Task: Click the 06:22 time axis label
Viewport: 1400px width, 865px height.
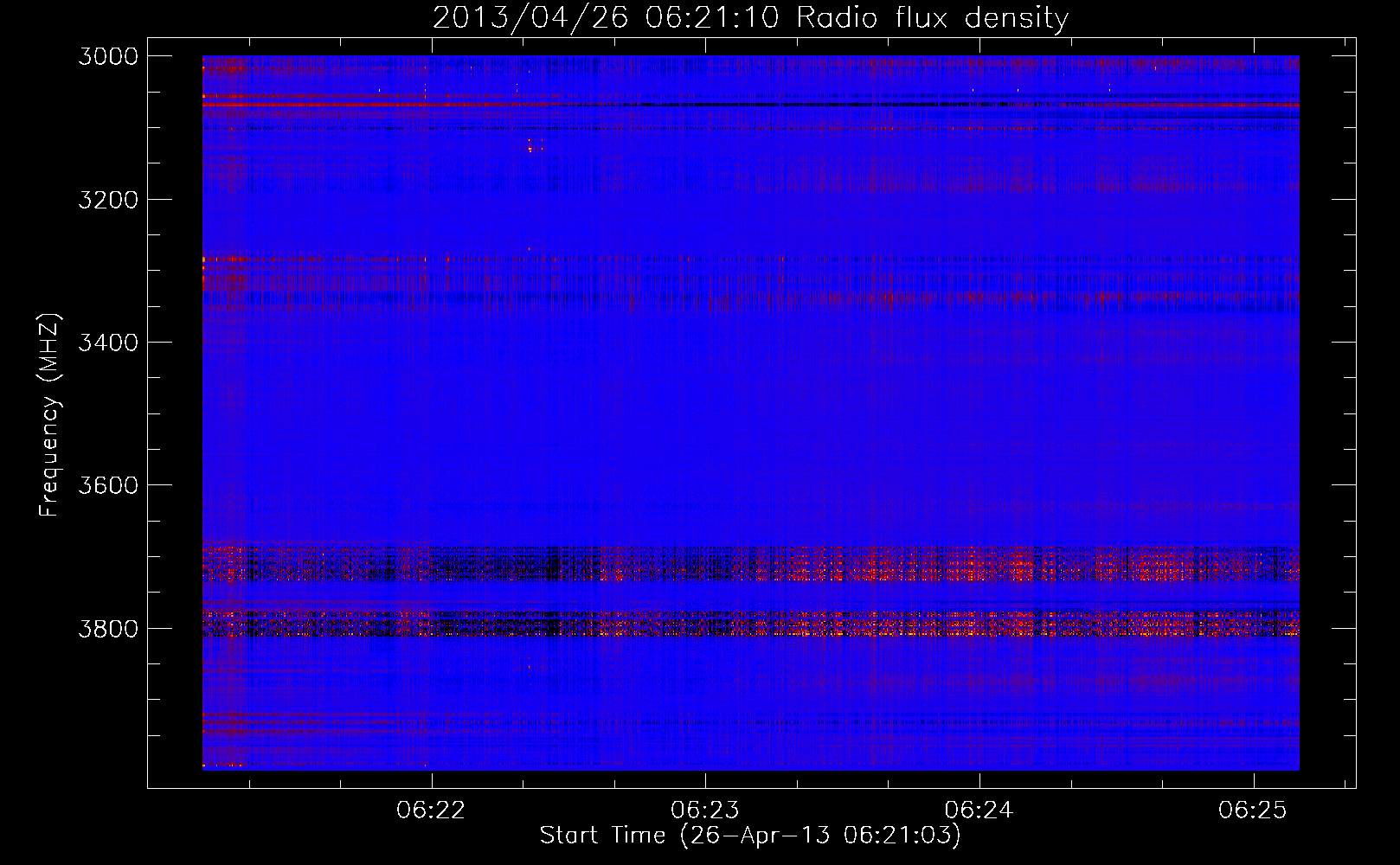Action: coord(431,810)
